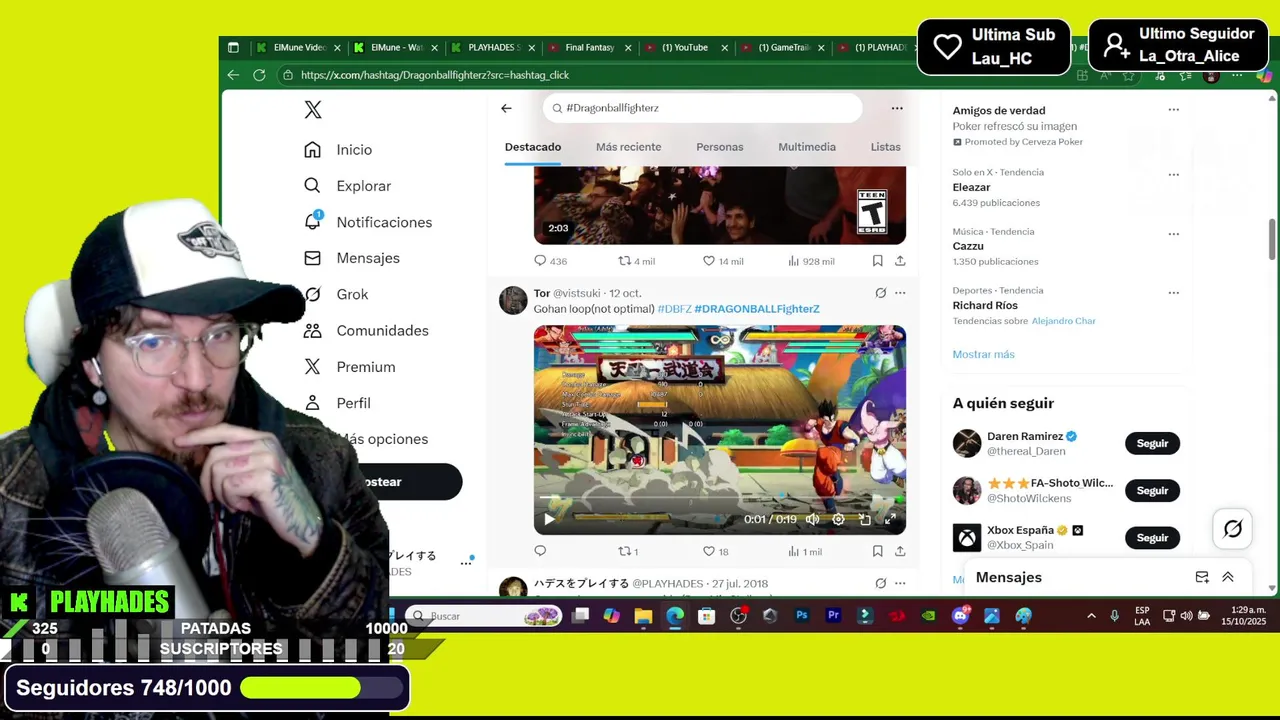Repost the post with 4 mil reposts
The image size is (1280, 720).
point(636,261)
